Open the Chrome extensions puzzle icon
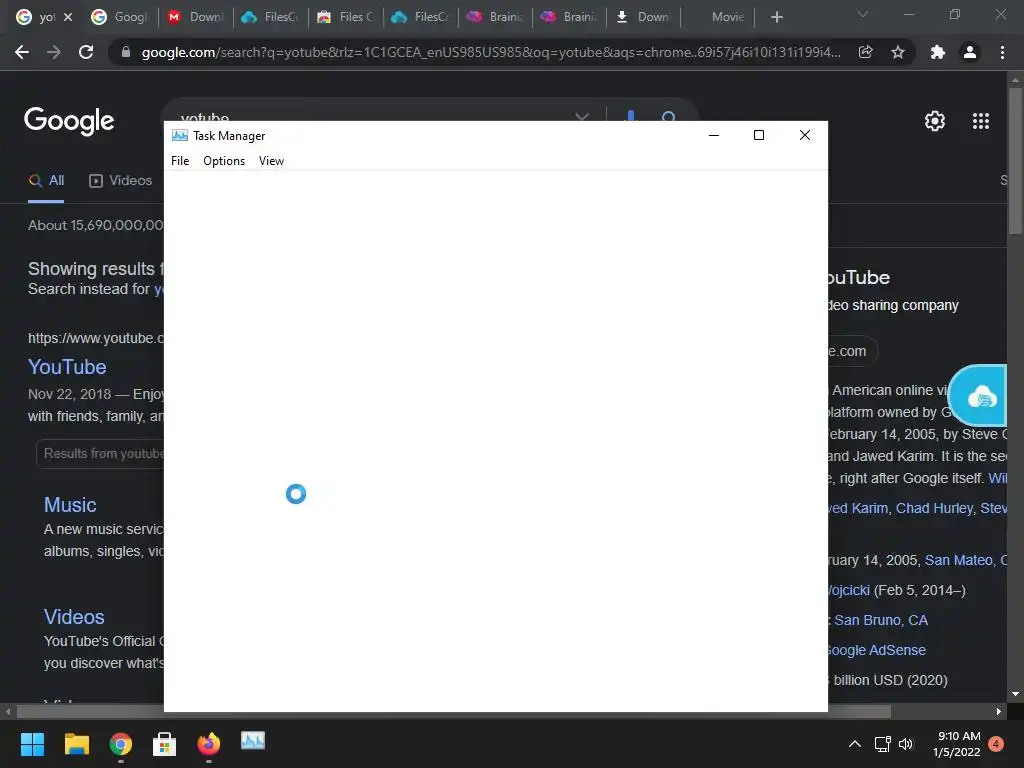 pos(938,52)
